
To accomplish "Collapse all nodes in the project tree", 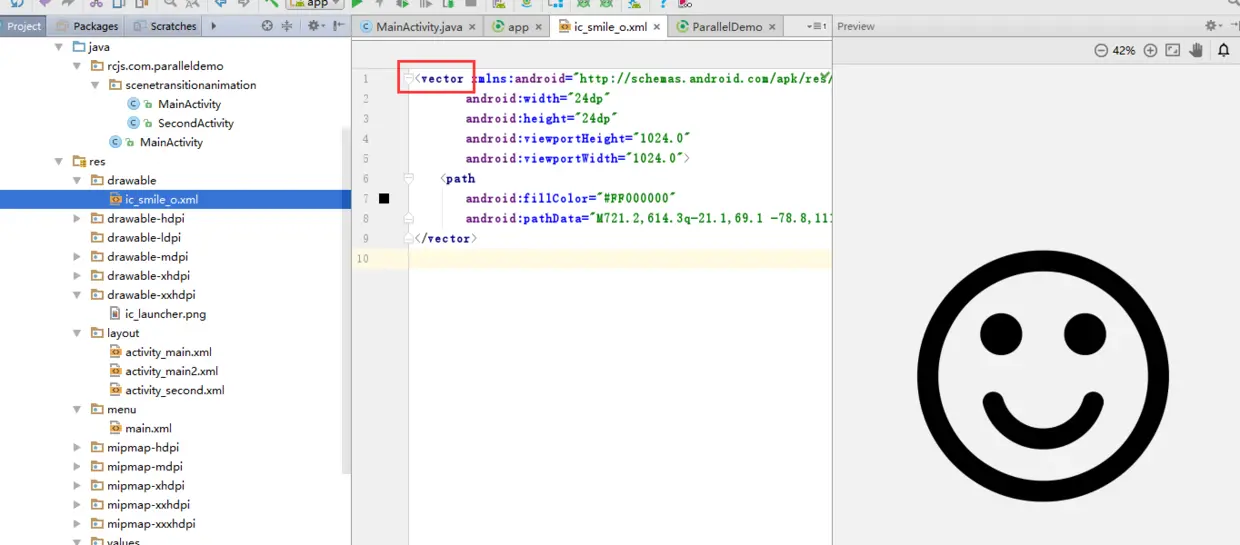I will click(288, 26).
